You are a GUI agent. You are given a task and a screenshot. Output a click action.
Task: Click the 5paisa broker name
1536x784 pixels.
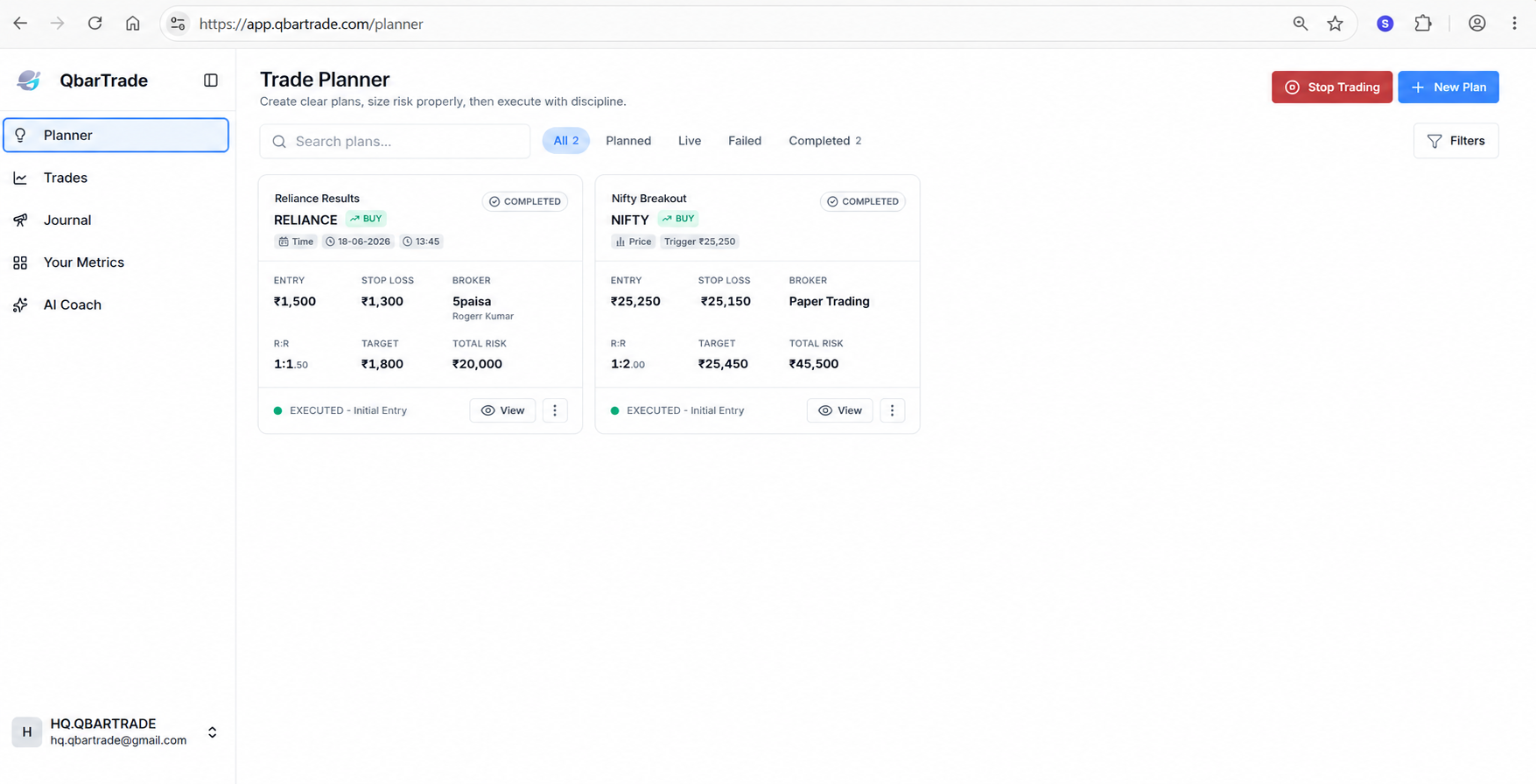tap(472, 301)
